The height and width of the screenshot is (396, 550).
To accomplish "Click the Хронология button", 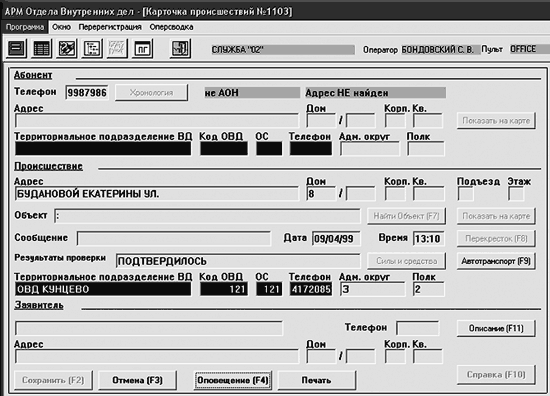I will pos(151,93).
